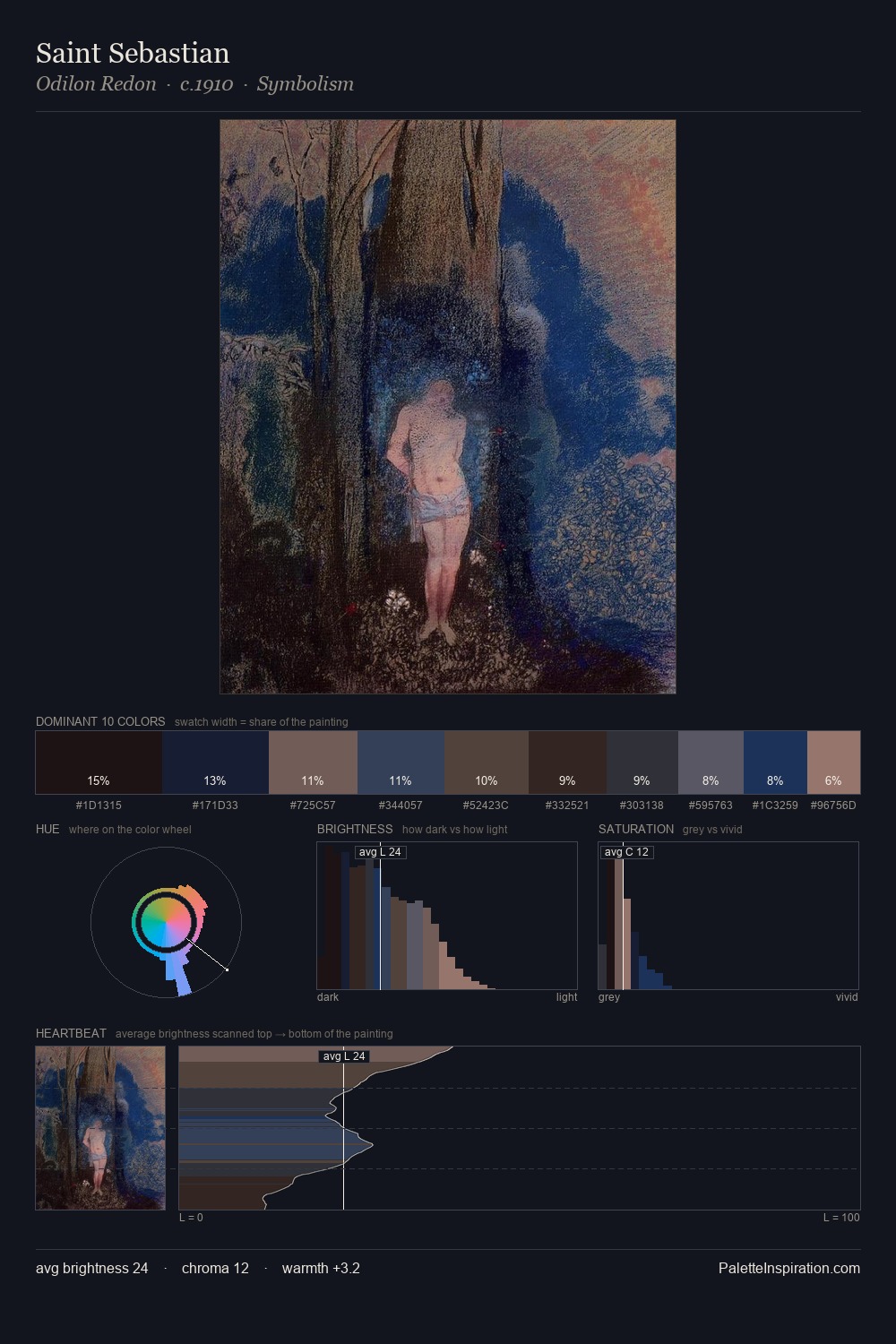Click the #344057 hex code label
Screen dimensions: 896x1344
[x=401, y=805]
